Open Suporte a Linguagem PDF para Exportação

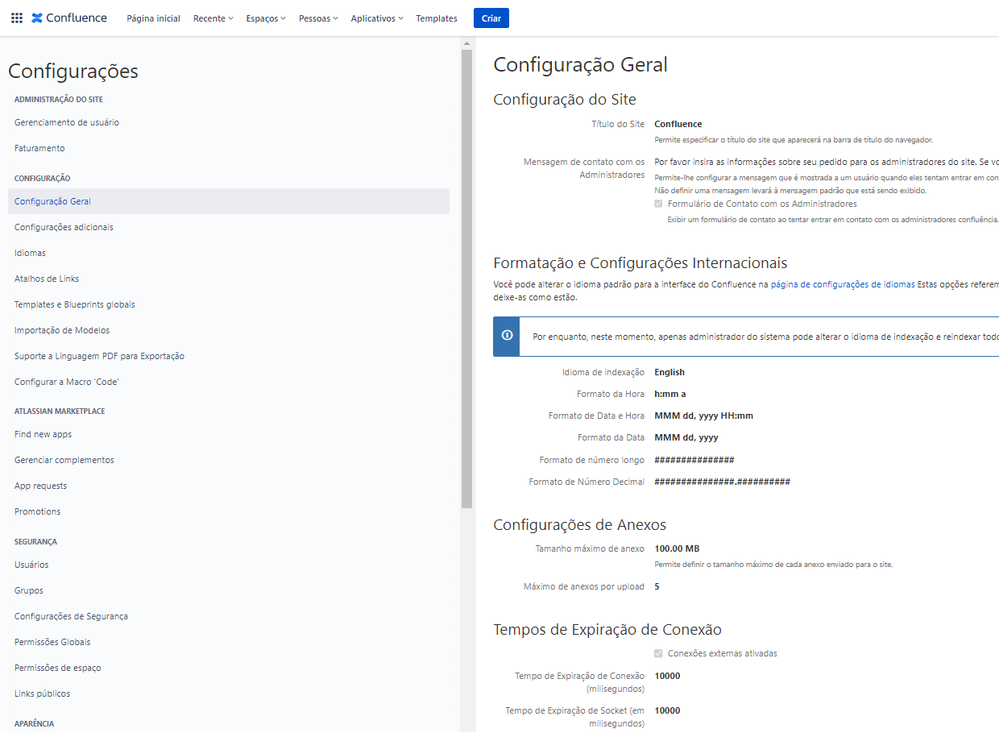(99, 356)
